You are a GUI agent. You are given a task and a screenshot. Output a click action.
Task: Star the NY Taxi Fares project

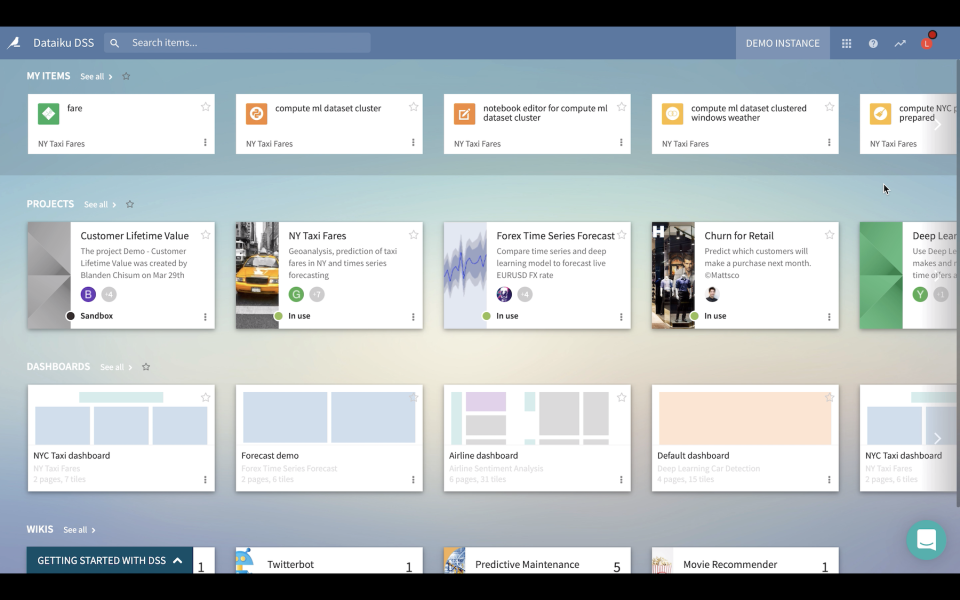[x=413, y=235]
